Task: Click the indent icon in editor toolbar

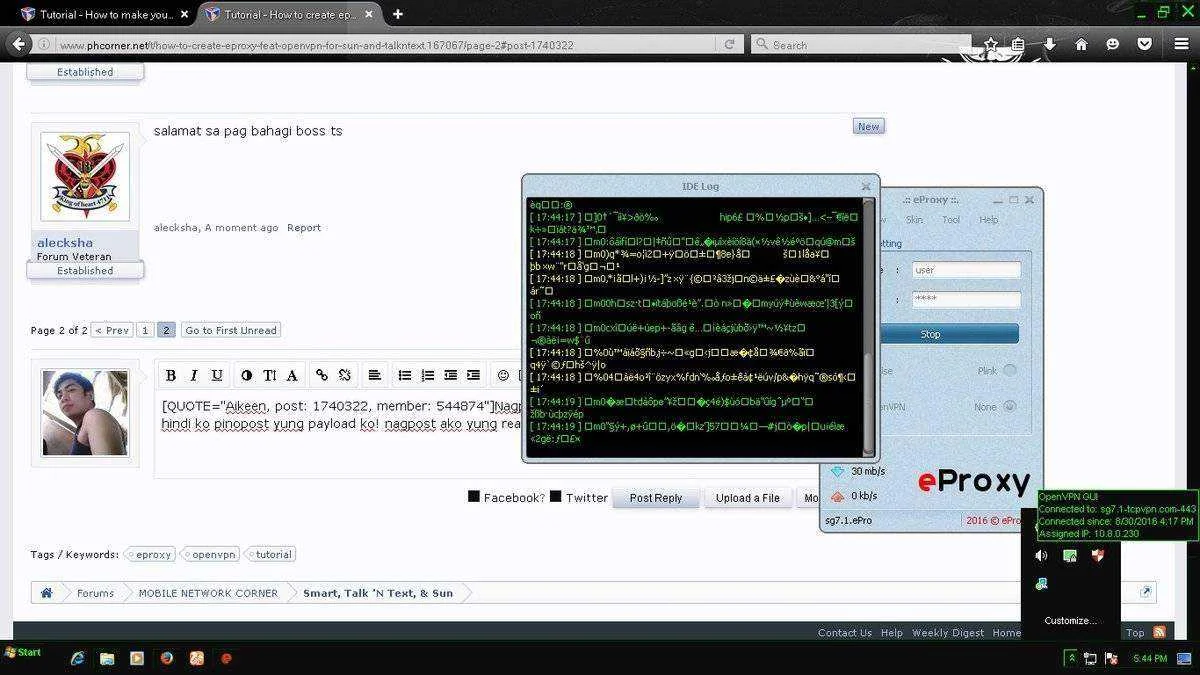Action: pyautogui.click(x=474, y=375)
